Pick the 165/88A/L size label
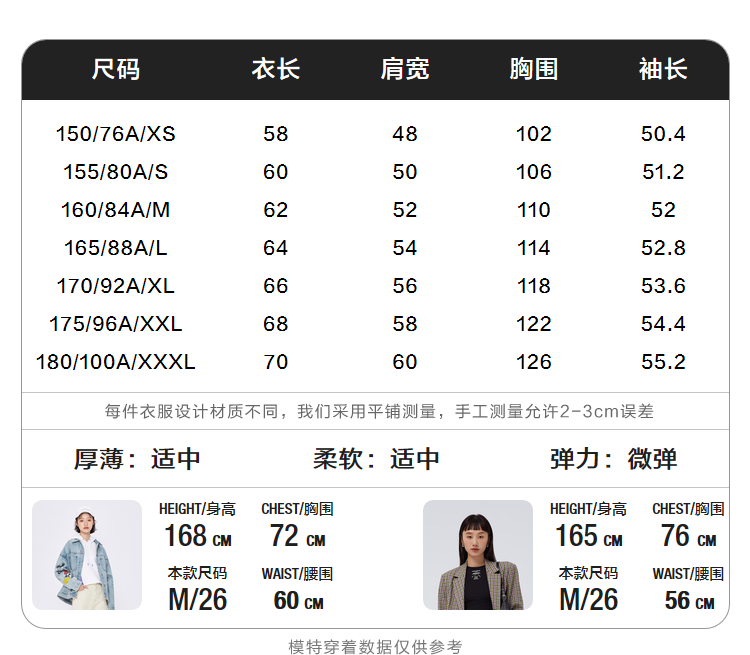The image size is (750, 655). click(116, 248)
